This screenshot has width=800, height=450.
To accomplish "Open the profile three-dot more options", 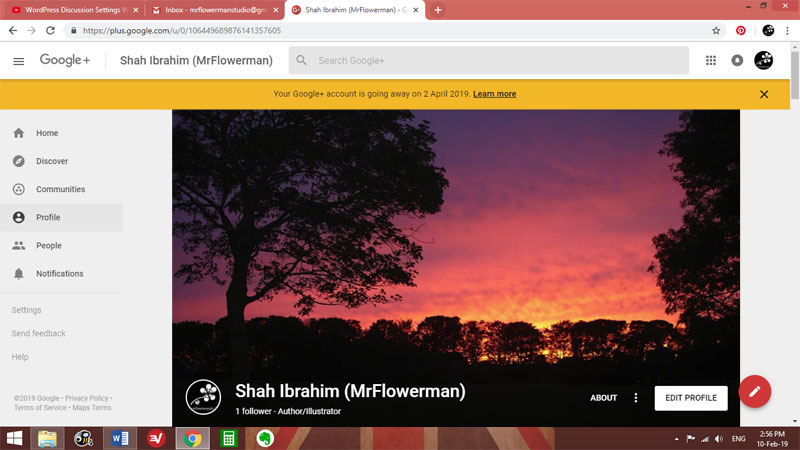I will (x=636, y=398).
